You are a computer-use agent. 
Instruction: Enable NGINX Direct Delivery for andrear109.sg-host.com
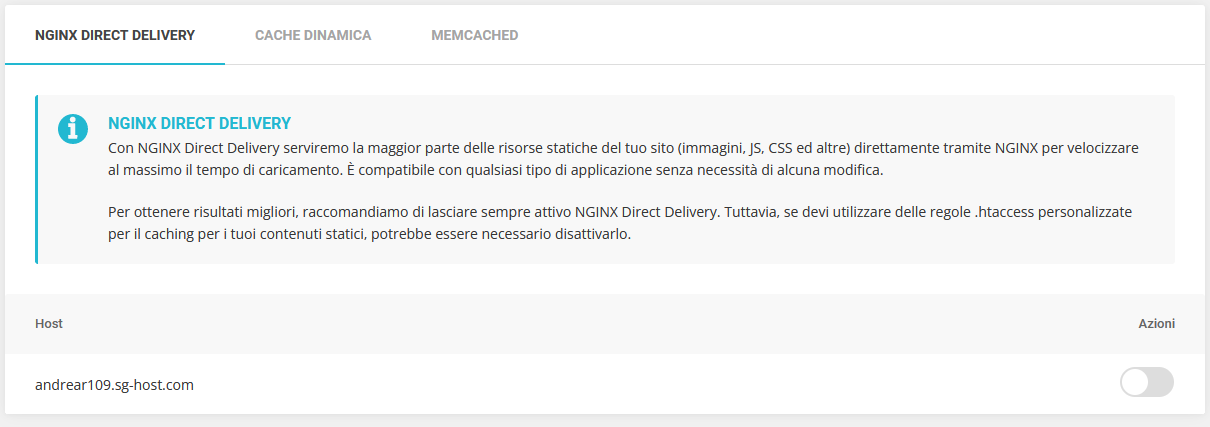pyautogui.click(x=1146, y=382)
